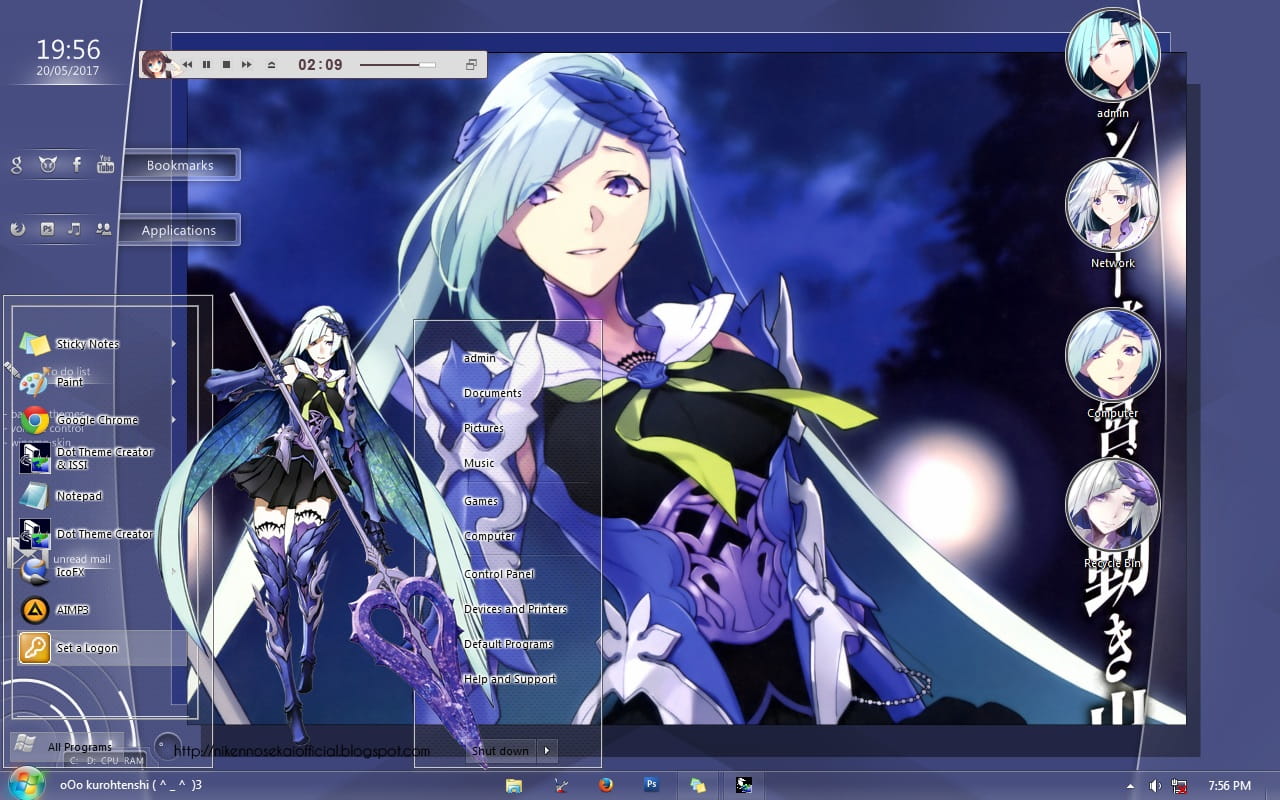
Task: Click the Bookmarks dock label
Action: (178, 165)
